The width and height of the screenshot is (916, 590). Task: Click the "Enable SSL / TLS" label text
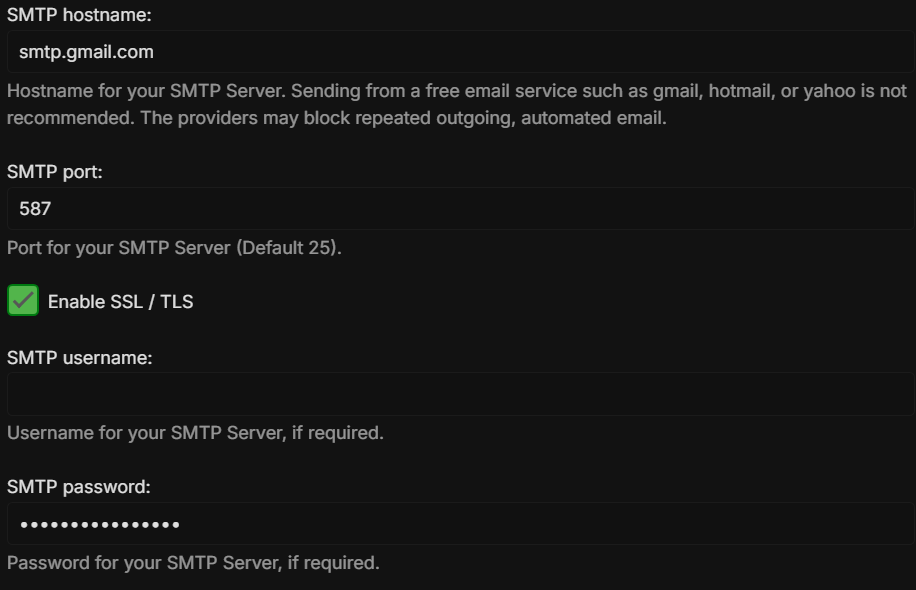[x=120, y=302]
